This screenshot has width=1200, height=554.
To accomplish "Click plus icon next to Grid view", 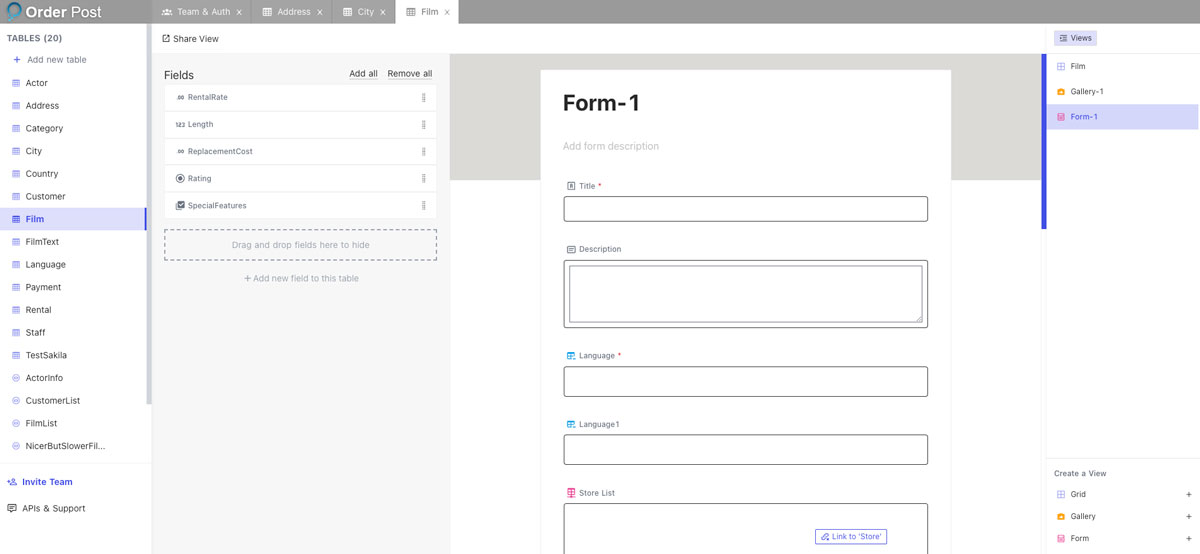I will tap(1188, 495).
